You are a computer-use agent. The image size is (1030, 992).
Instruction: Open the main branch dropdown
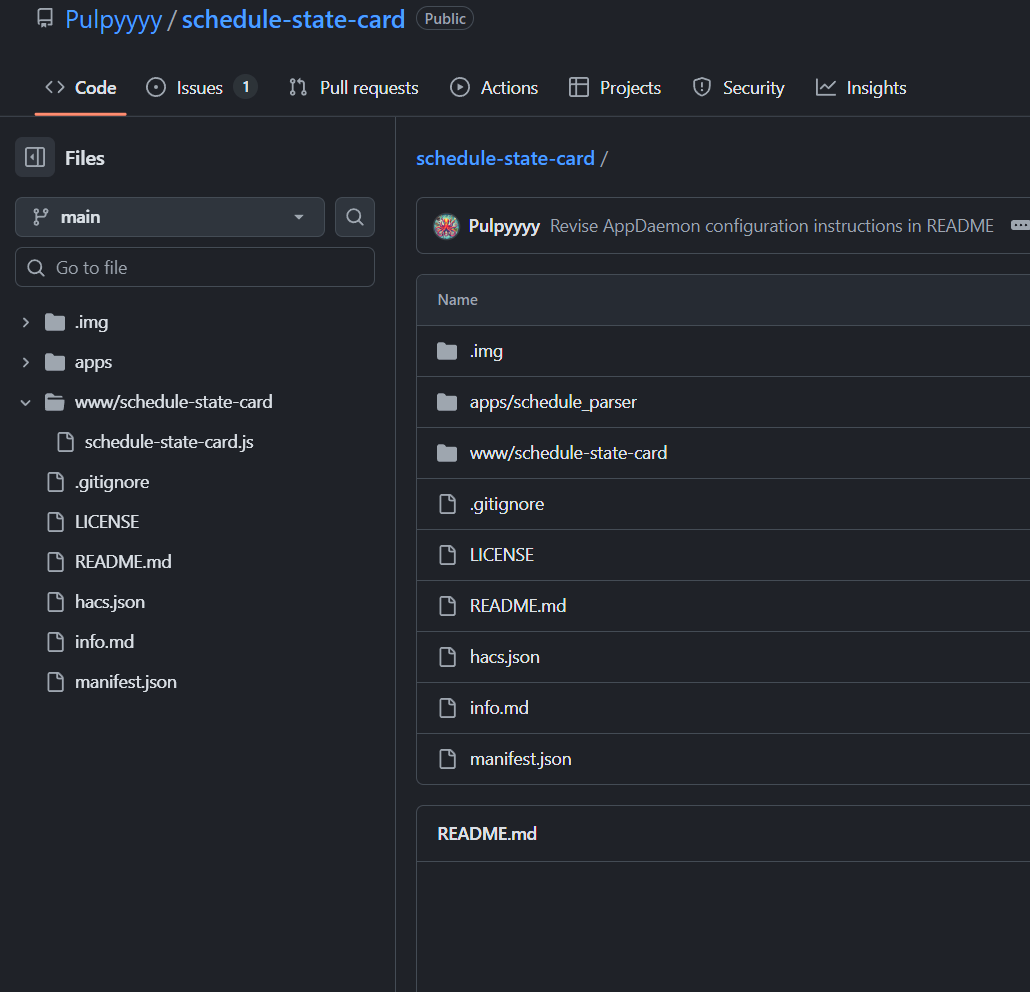click(x=170, y=217)
